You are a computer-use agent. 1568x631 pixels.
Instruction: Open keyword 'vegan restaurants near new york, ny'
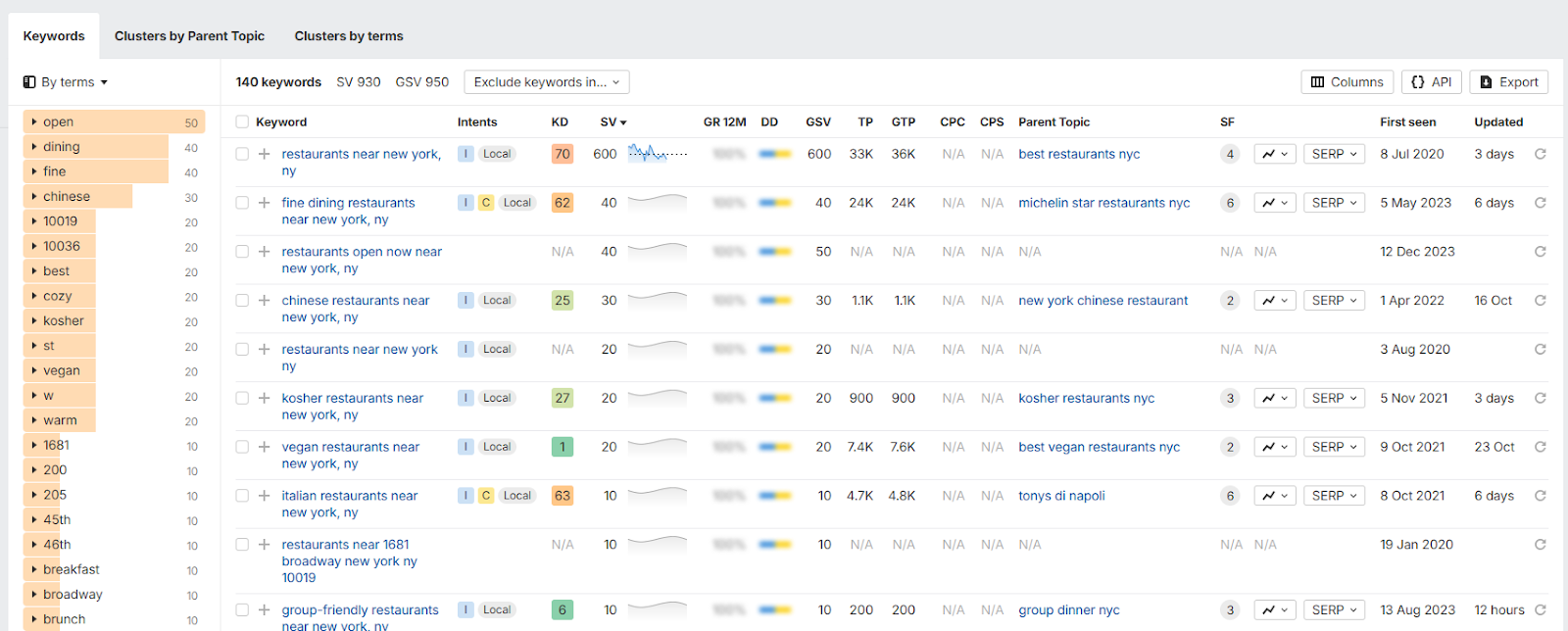click(351, 456)
